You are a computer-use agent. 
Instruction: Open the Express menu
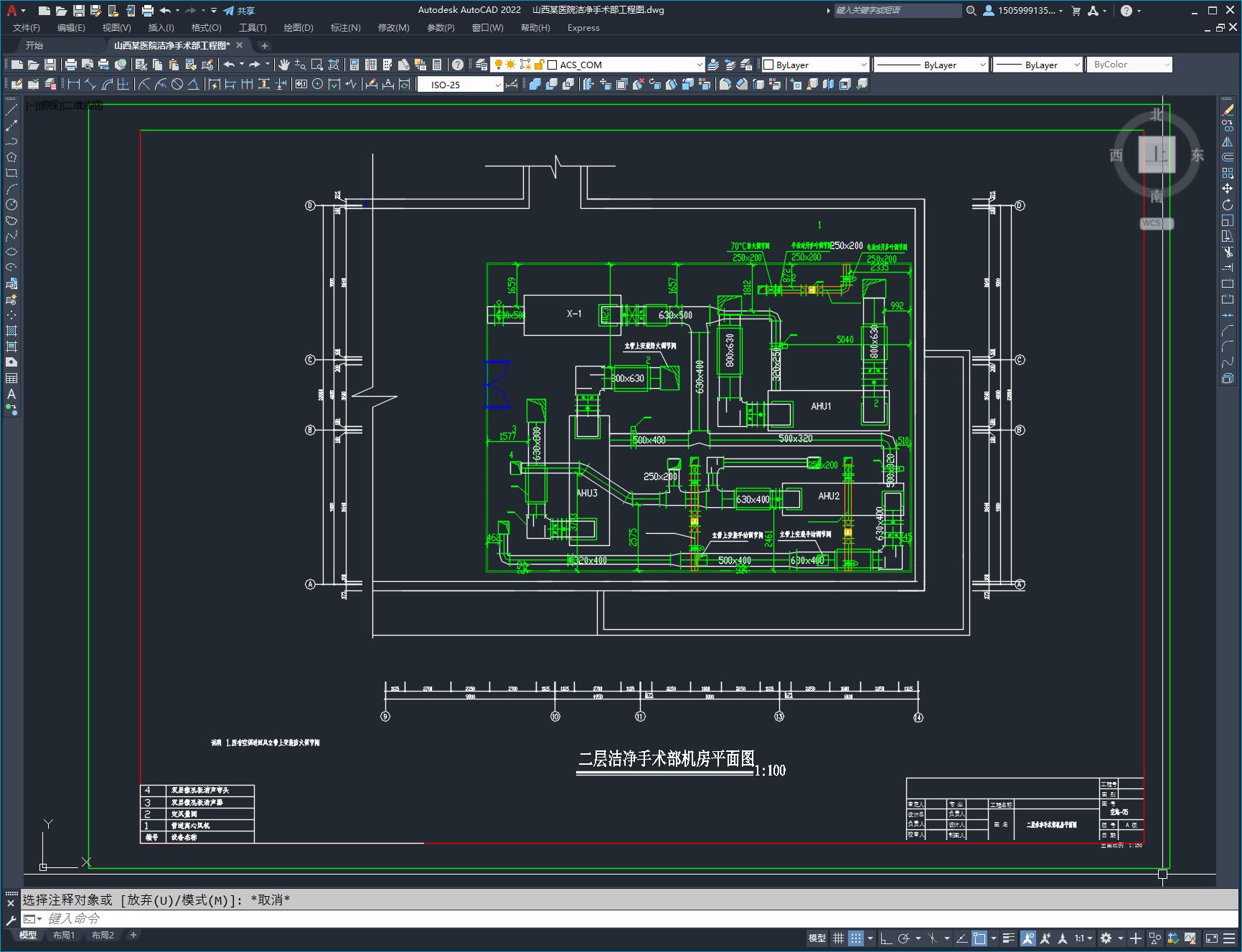583,28
